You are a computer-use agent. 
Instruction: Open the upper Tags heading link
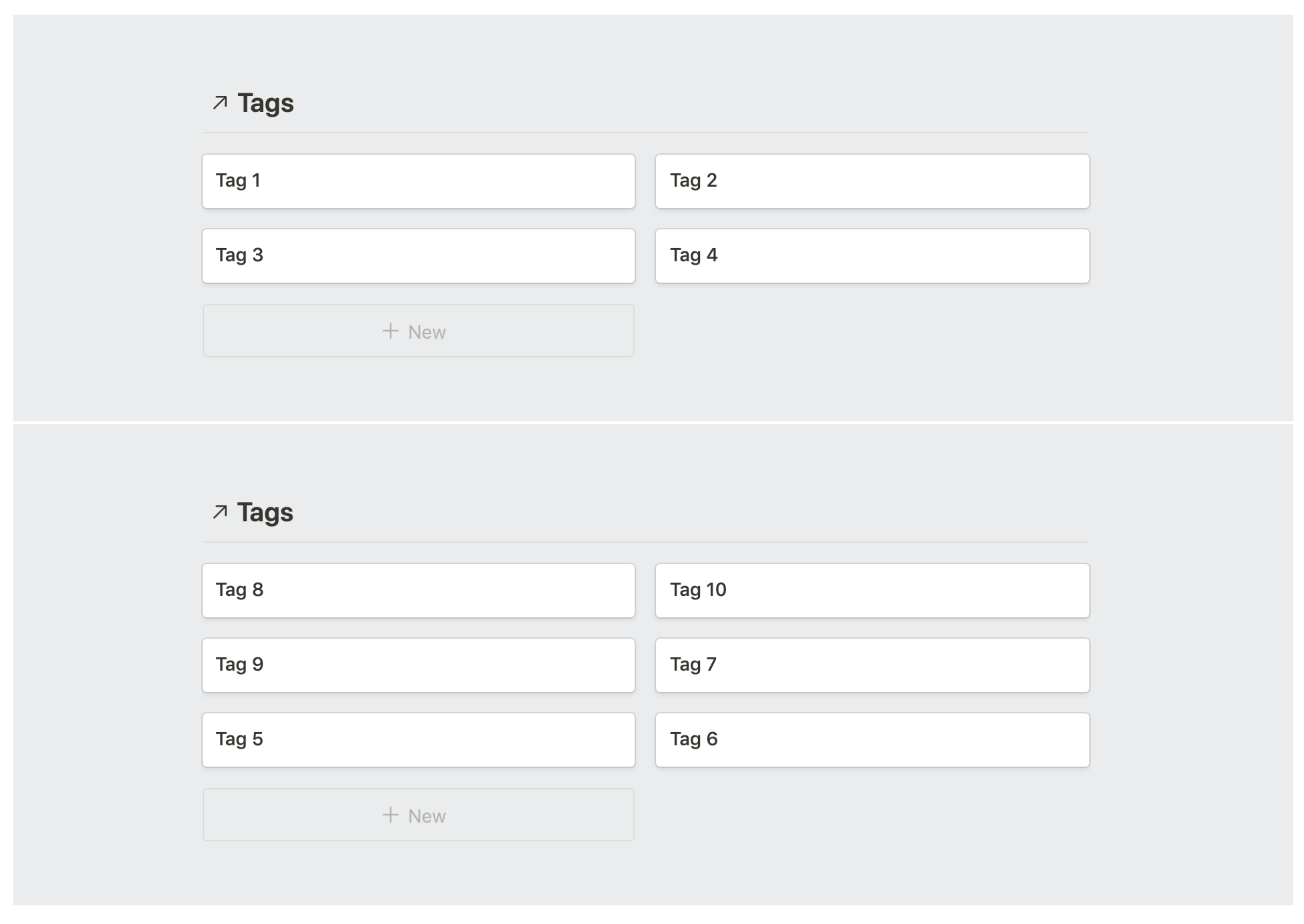point(265,103)
